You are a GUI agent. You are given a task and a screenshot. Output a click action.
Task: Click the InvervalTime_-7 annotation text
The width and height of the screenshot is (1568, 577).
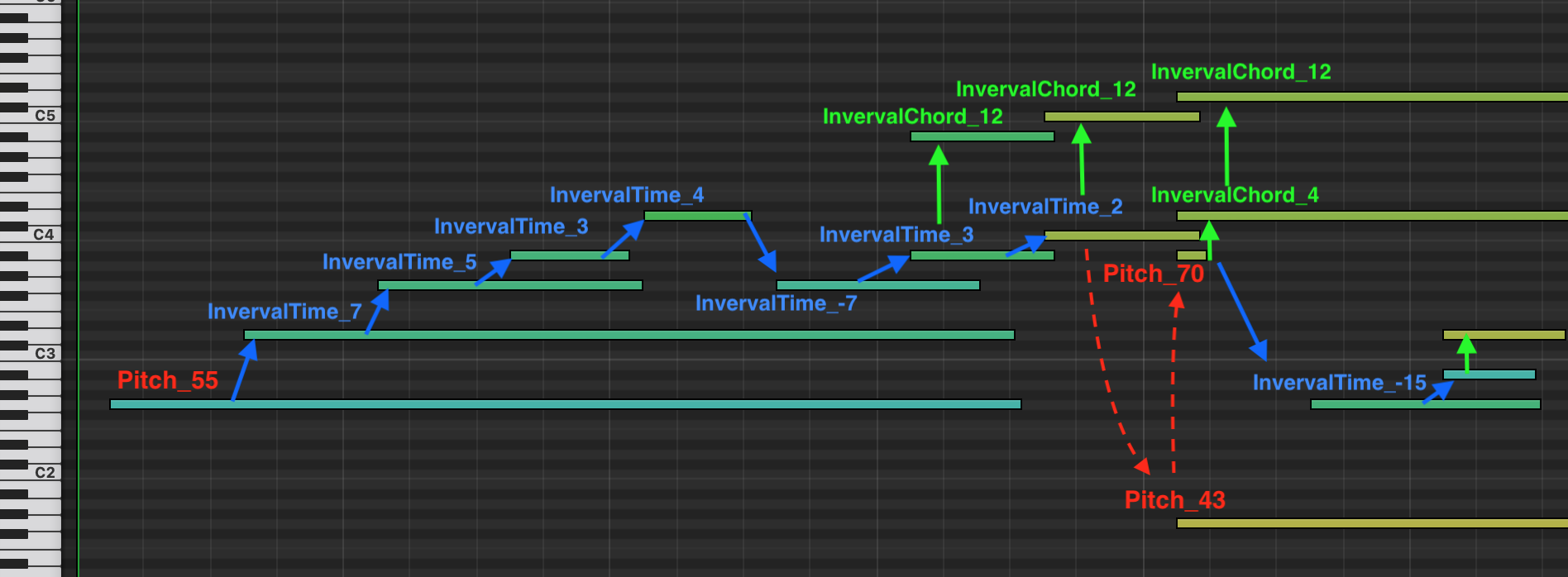click(776, 303)
